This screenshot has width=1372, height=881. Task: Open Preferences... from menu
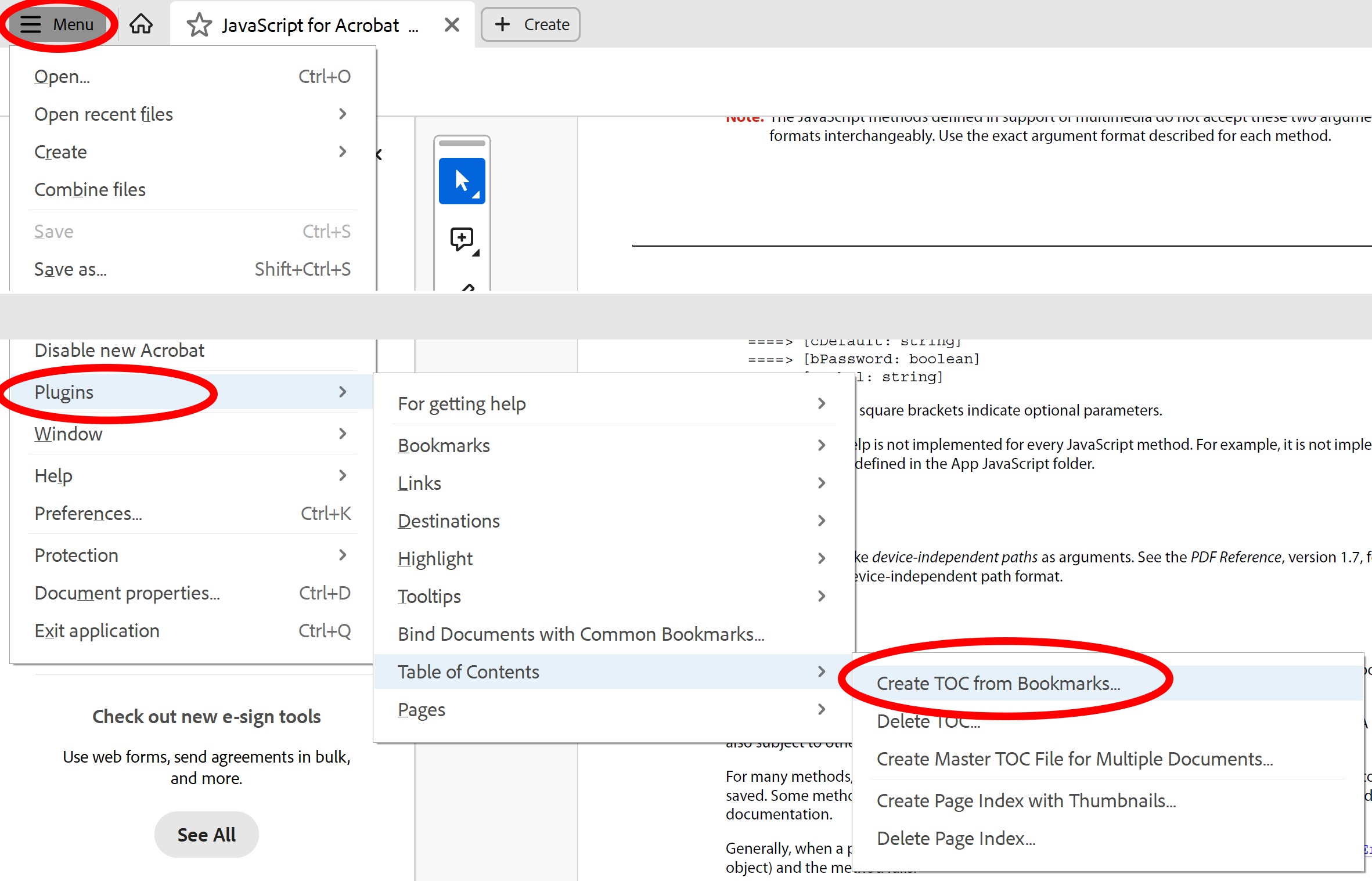(x=192, y=513)
